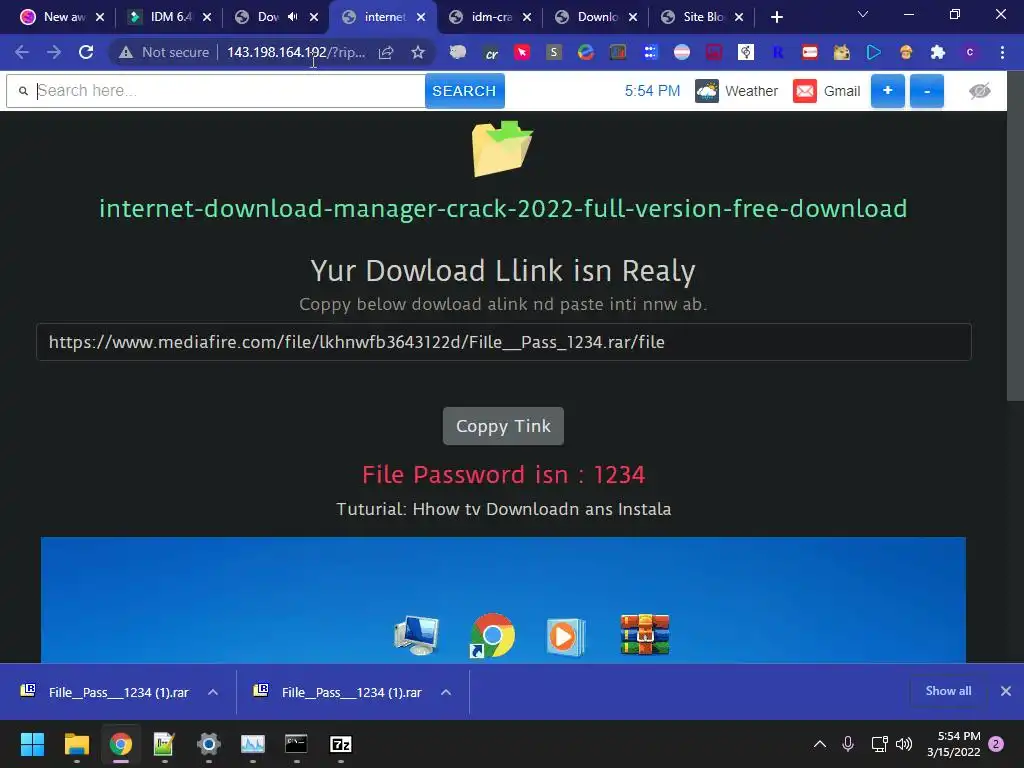Expand options for second Fille__Pass download

coord(446,692)
